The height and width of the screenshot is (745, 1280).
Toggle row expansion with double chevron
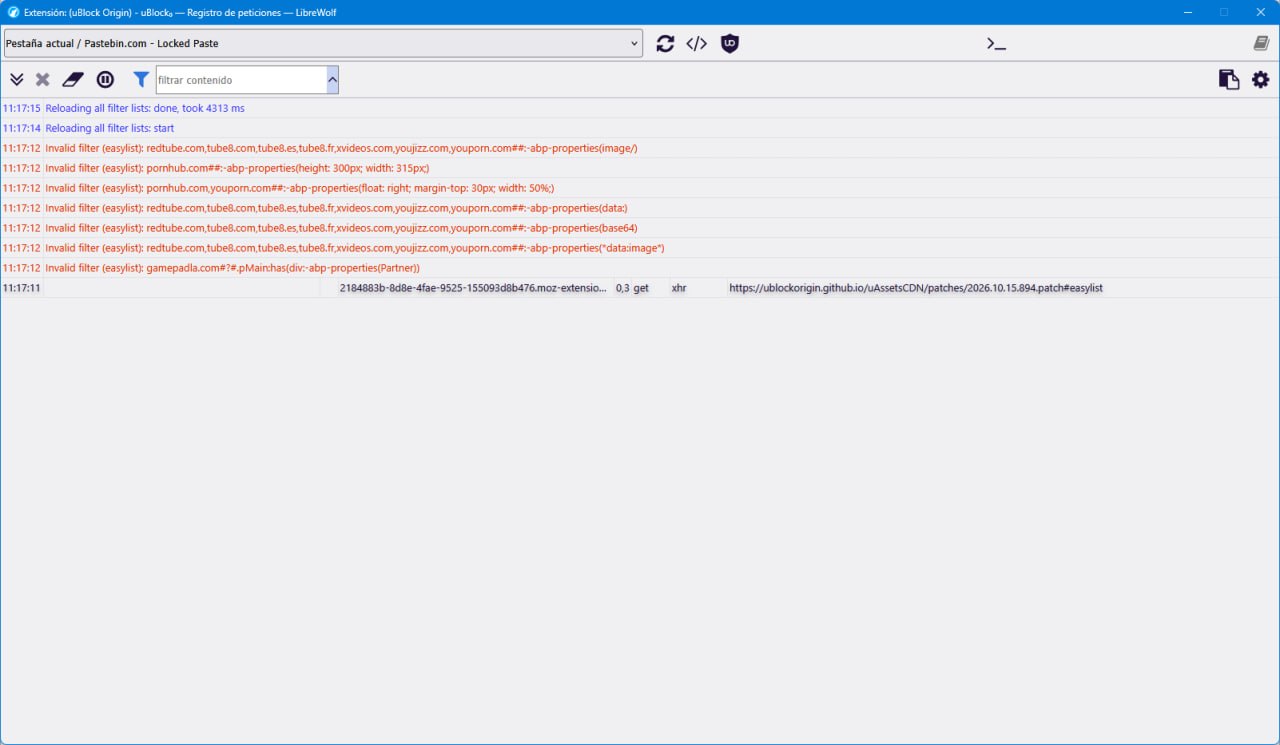click(x=17, y=80)
